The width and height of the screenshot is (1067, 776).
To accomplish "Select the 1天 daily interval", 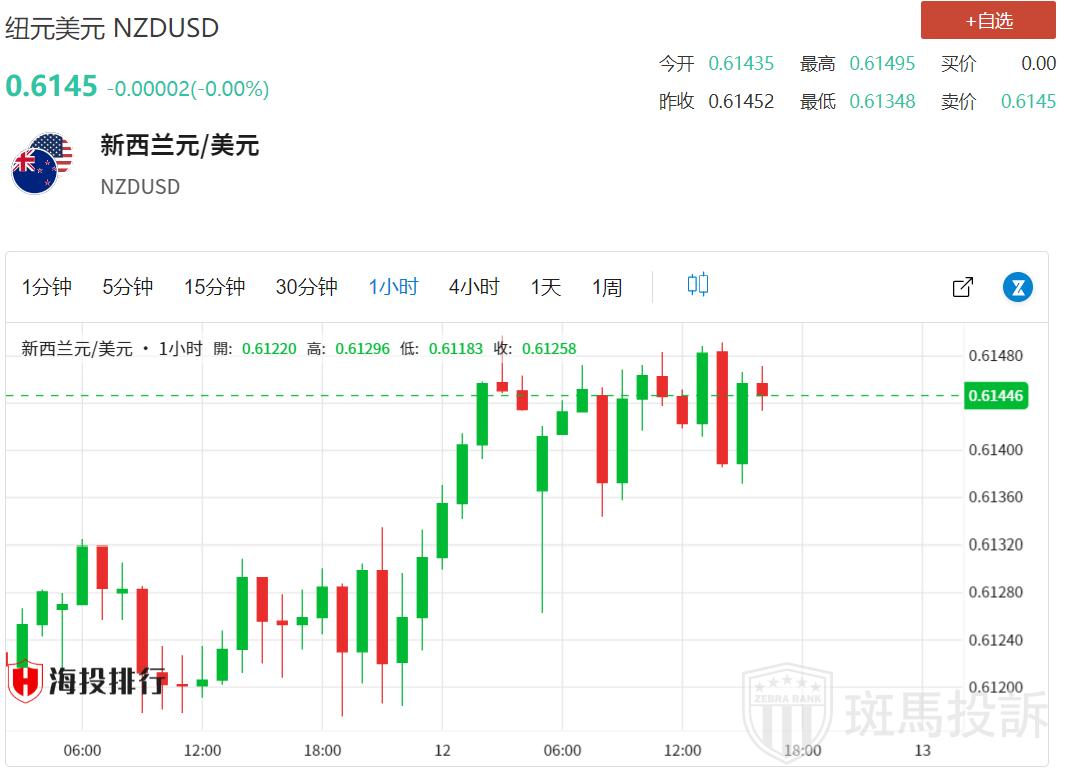I will point(545,287).
